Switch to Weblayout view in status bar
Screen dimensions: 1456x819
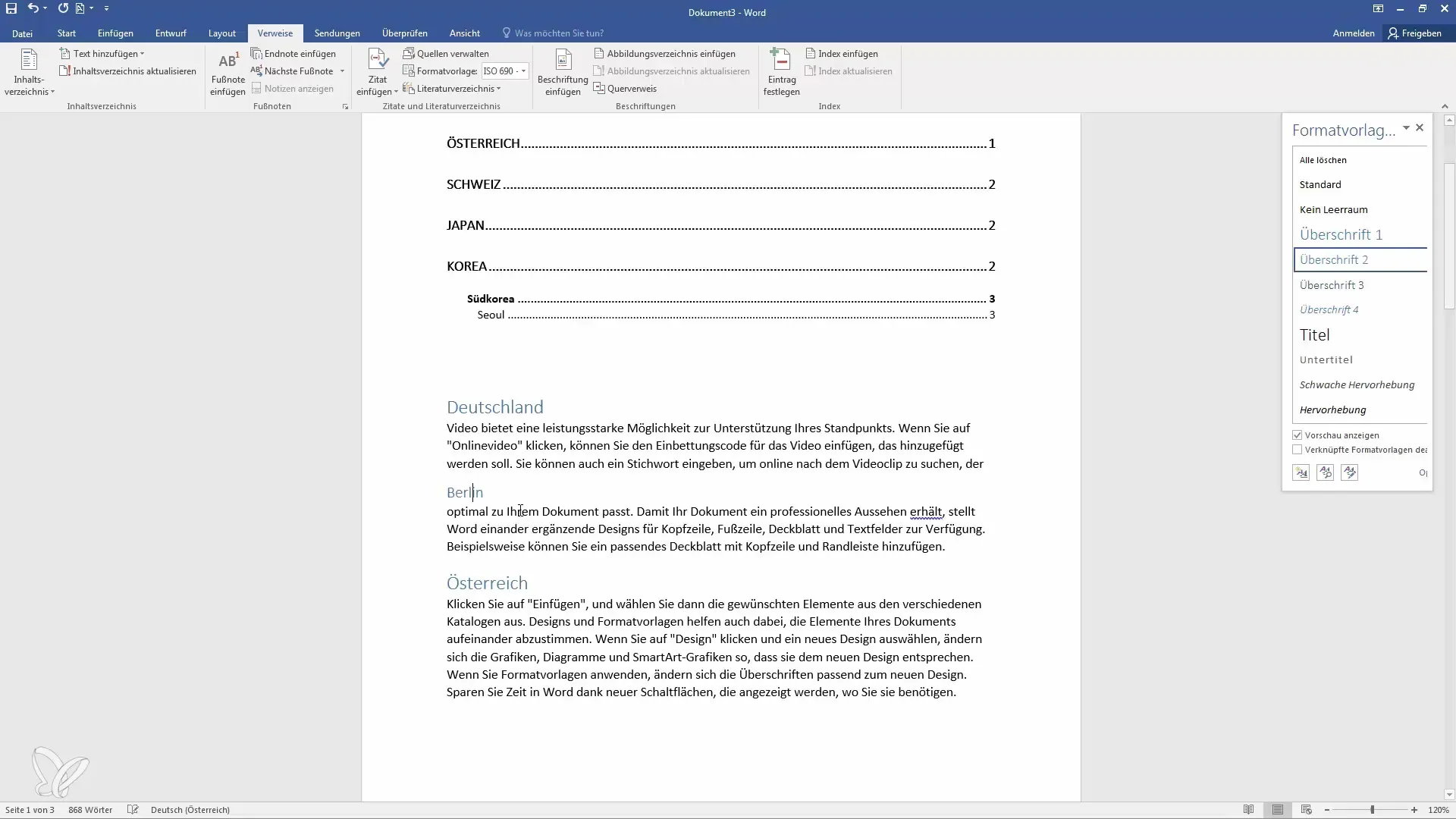point(1306,810)
